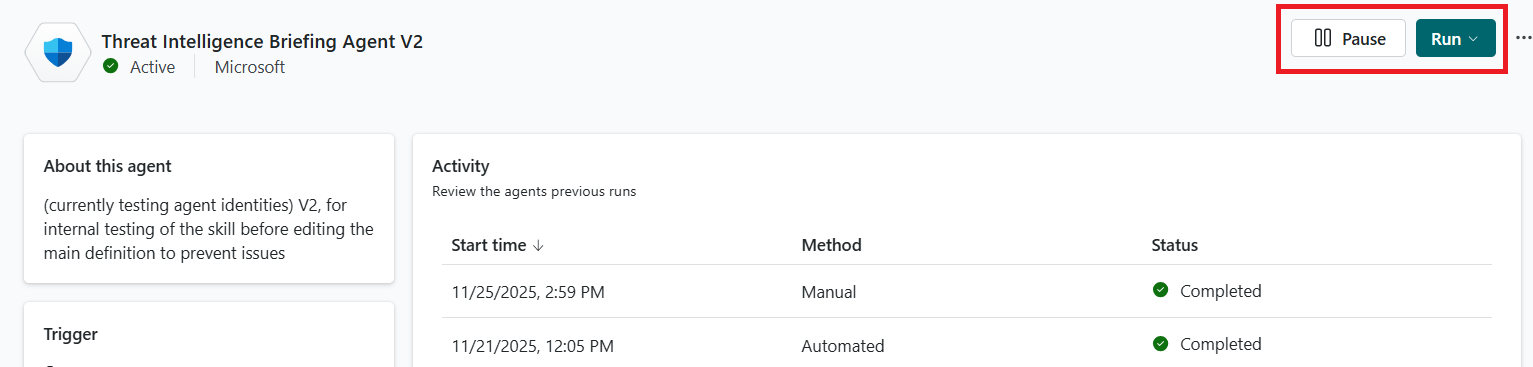Viewport: 1533px width, 367px height.
Task: Click the pause bars icon
Action: pos(1323,39)
